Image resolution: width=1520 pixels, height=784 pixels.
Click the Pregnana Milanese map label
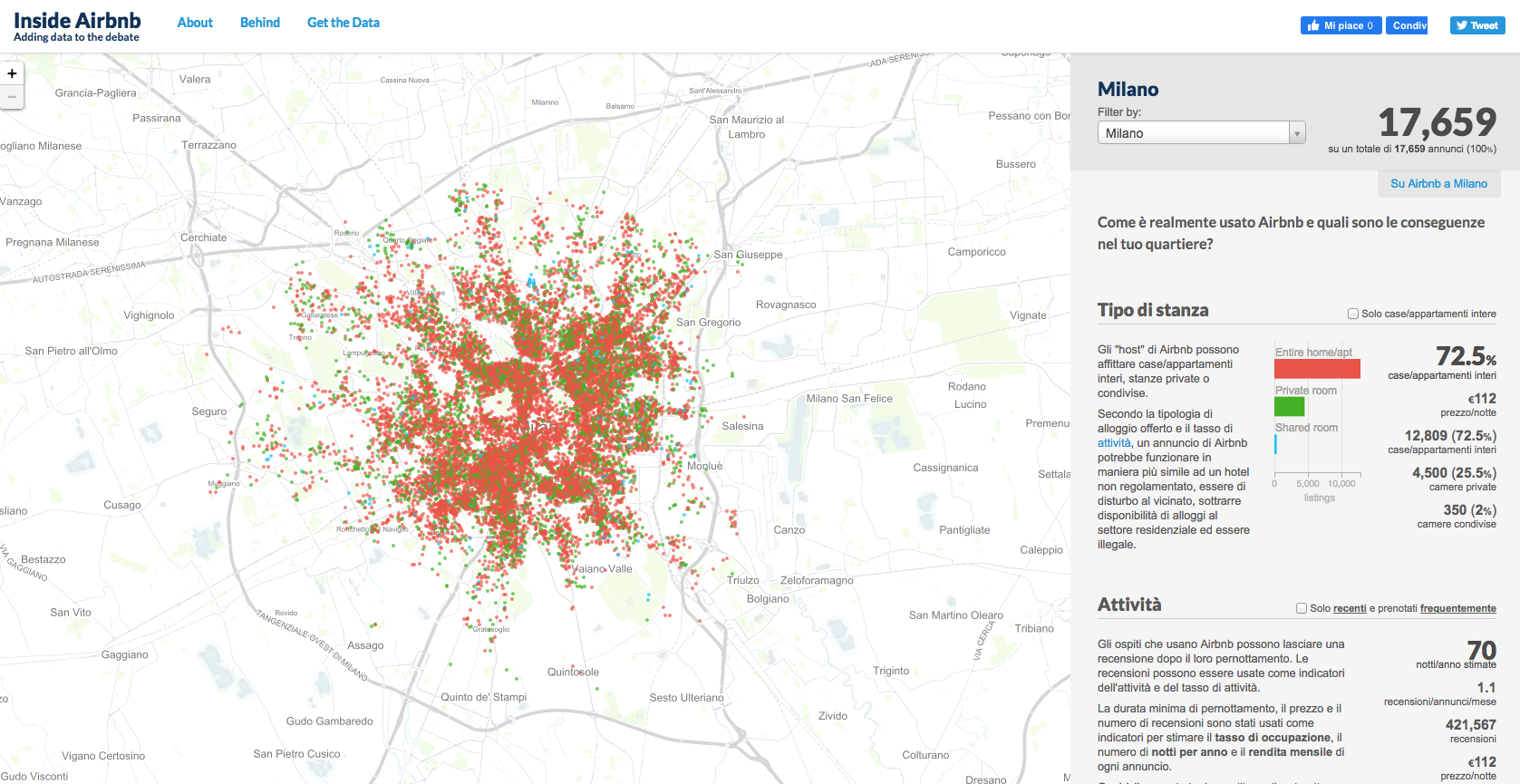tap(53, 242)
